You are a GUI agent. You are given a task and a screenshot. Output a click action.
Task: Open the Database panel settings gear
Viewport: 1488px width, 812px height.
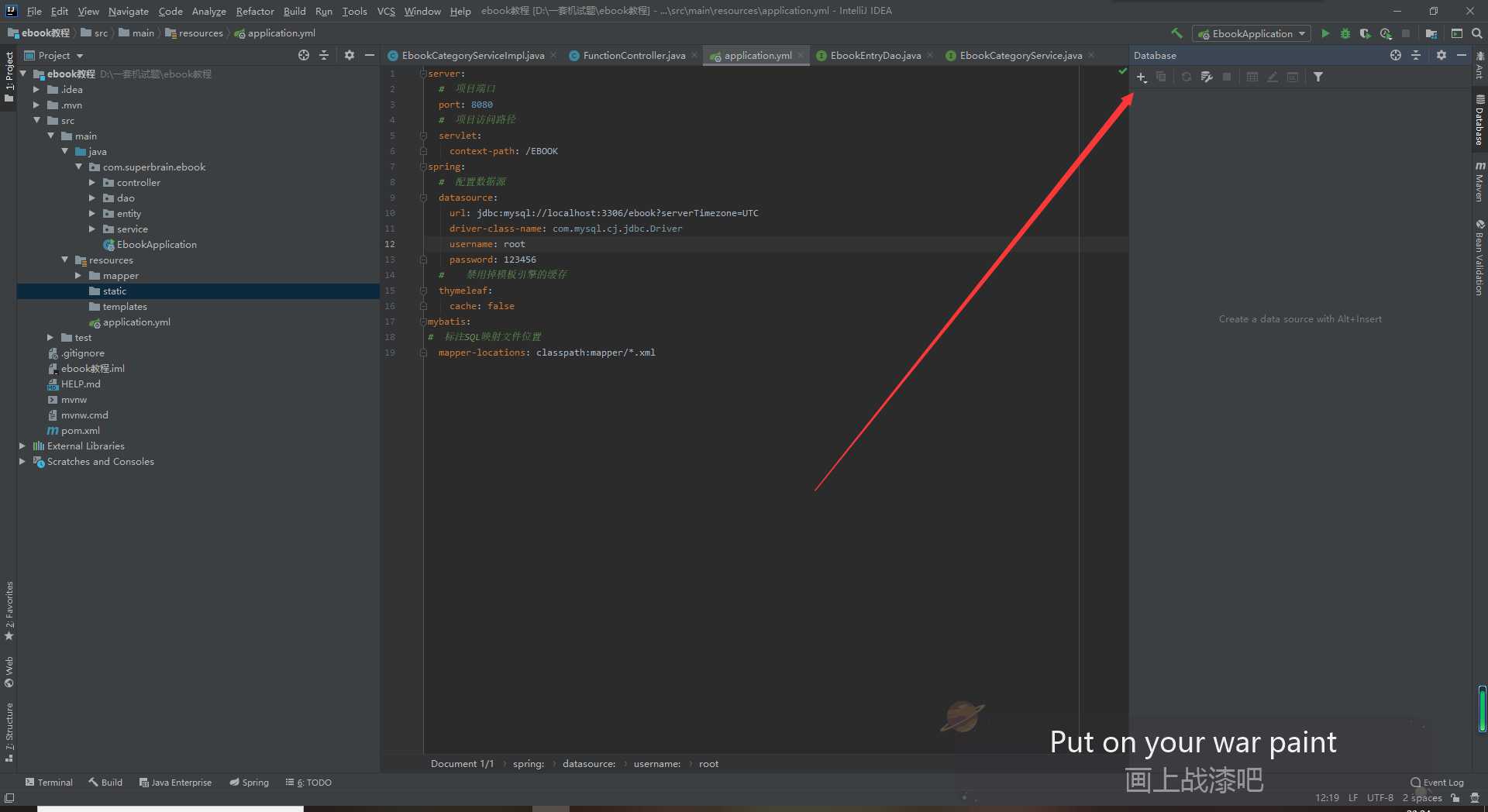(x=1441, y=55)
